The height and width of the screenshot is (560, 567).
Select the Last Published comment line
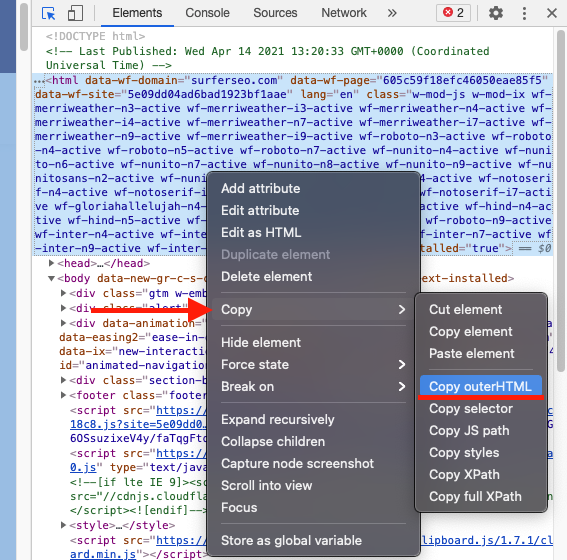coord(268,58)
